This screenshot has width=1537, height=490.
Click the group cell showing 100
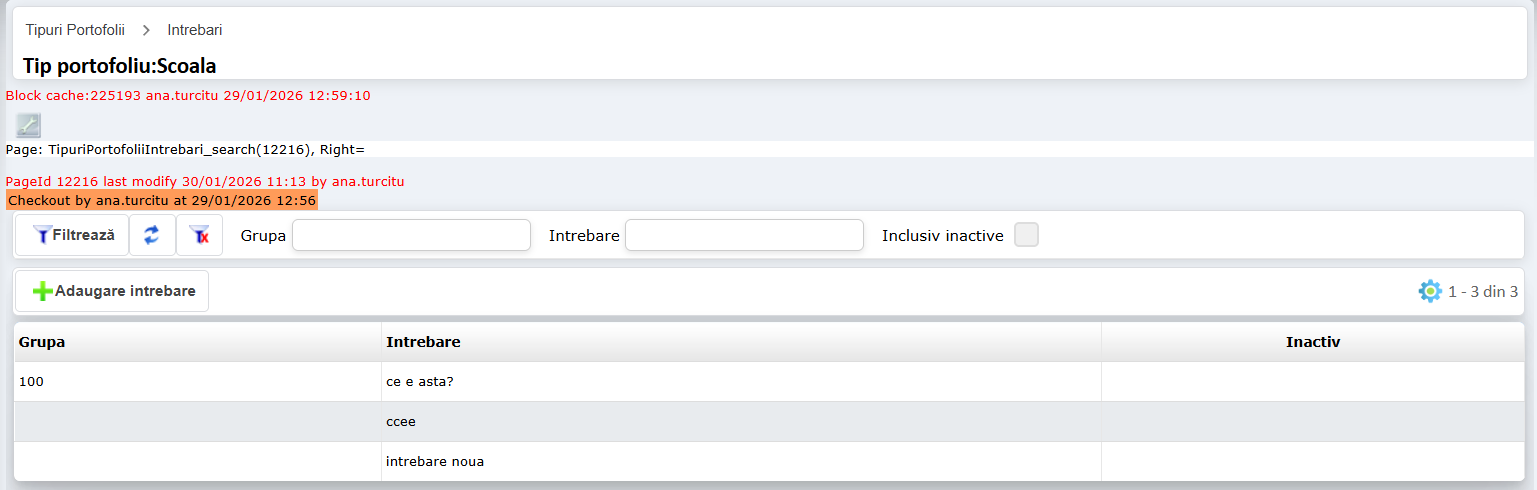pyautogui.click(x=32, y=382)
